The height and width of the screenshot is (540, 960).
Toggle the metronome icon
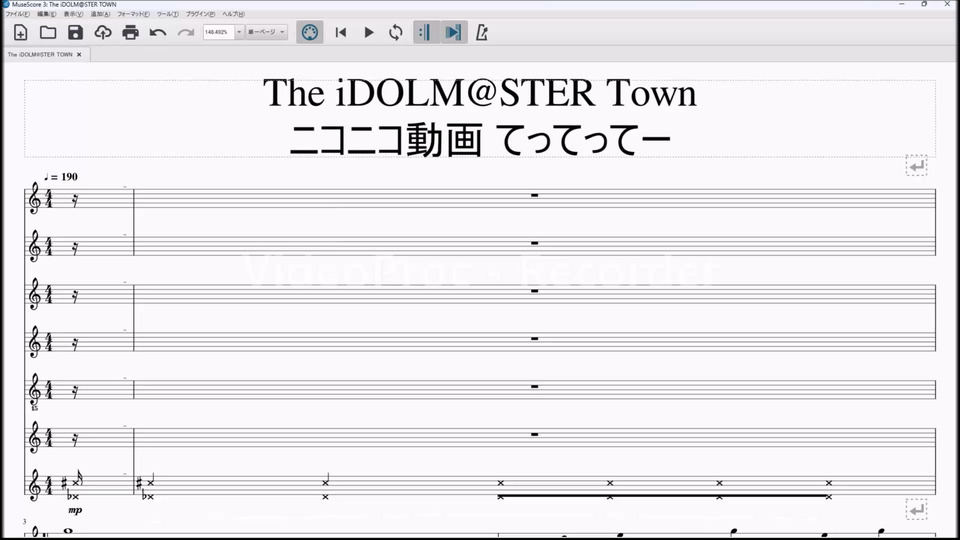482,32
